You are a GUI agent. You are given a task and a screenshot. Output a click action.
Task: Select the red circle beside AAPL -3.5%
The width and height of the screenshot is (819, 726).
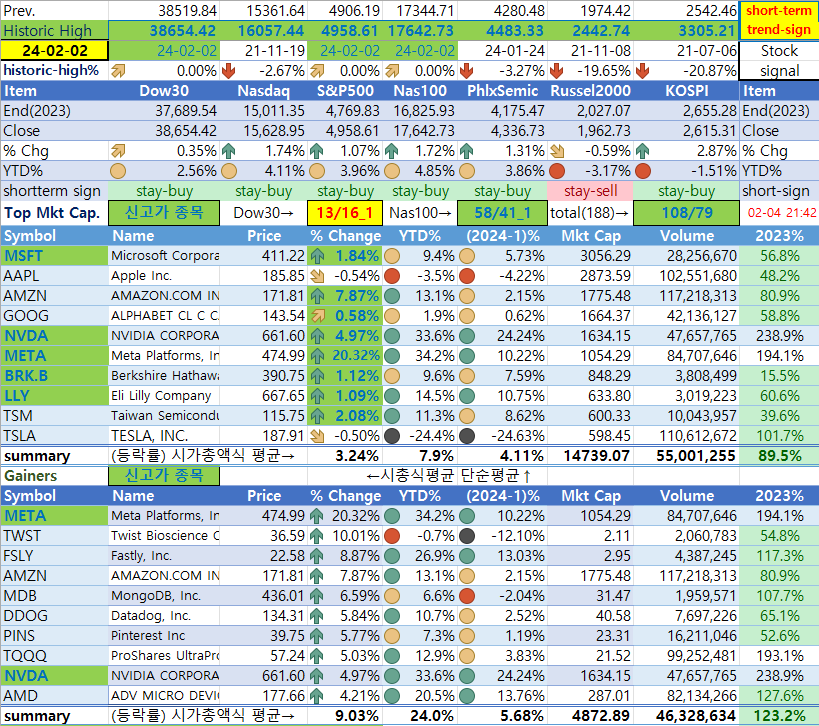(x=392, y=276)
